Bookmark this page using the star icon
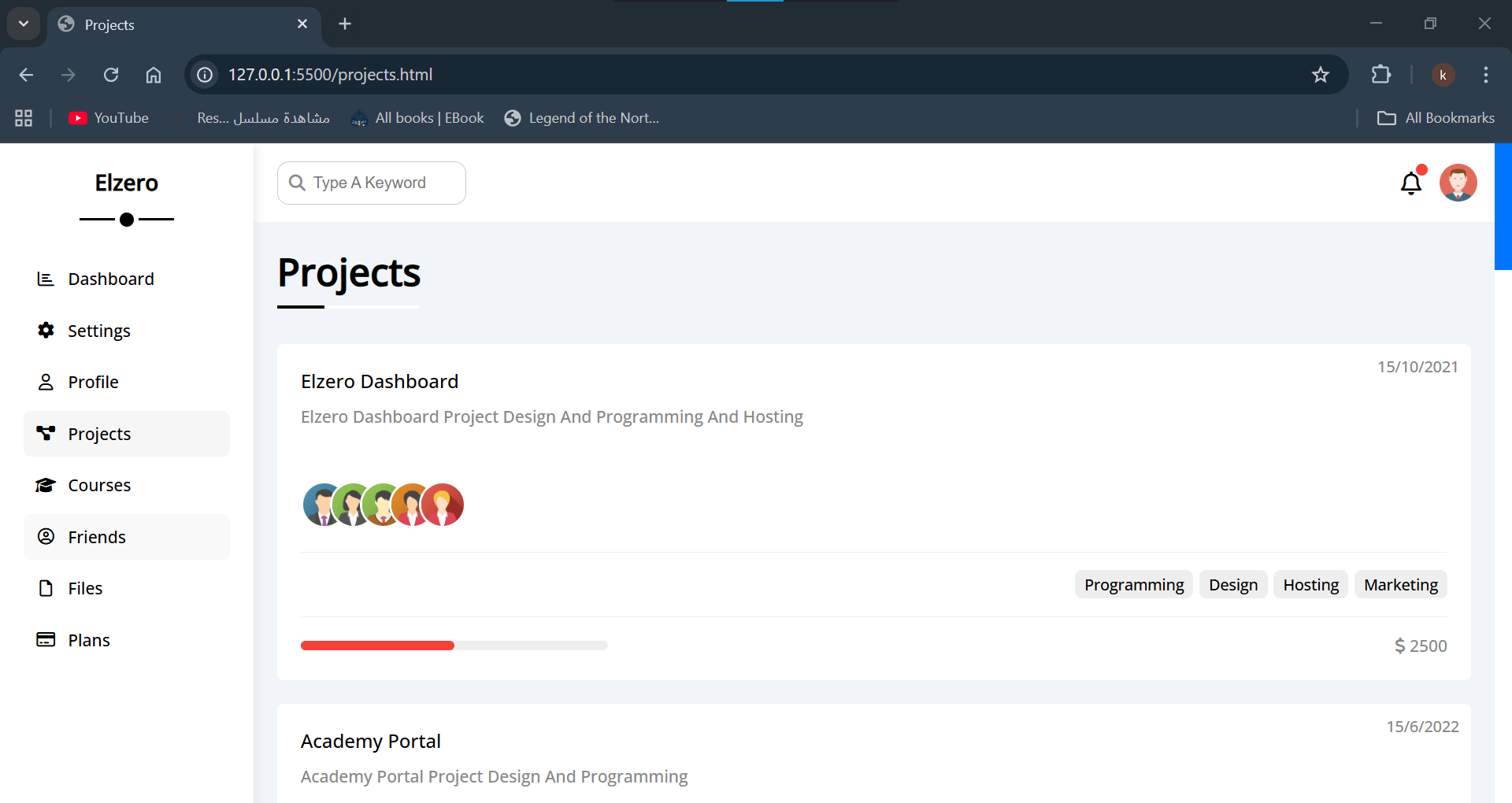Viewport: 1512px width, 803px height. (x=1321, y=75)
